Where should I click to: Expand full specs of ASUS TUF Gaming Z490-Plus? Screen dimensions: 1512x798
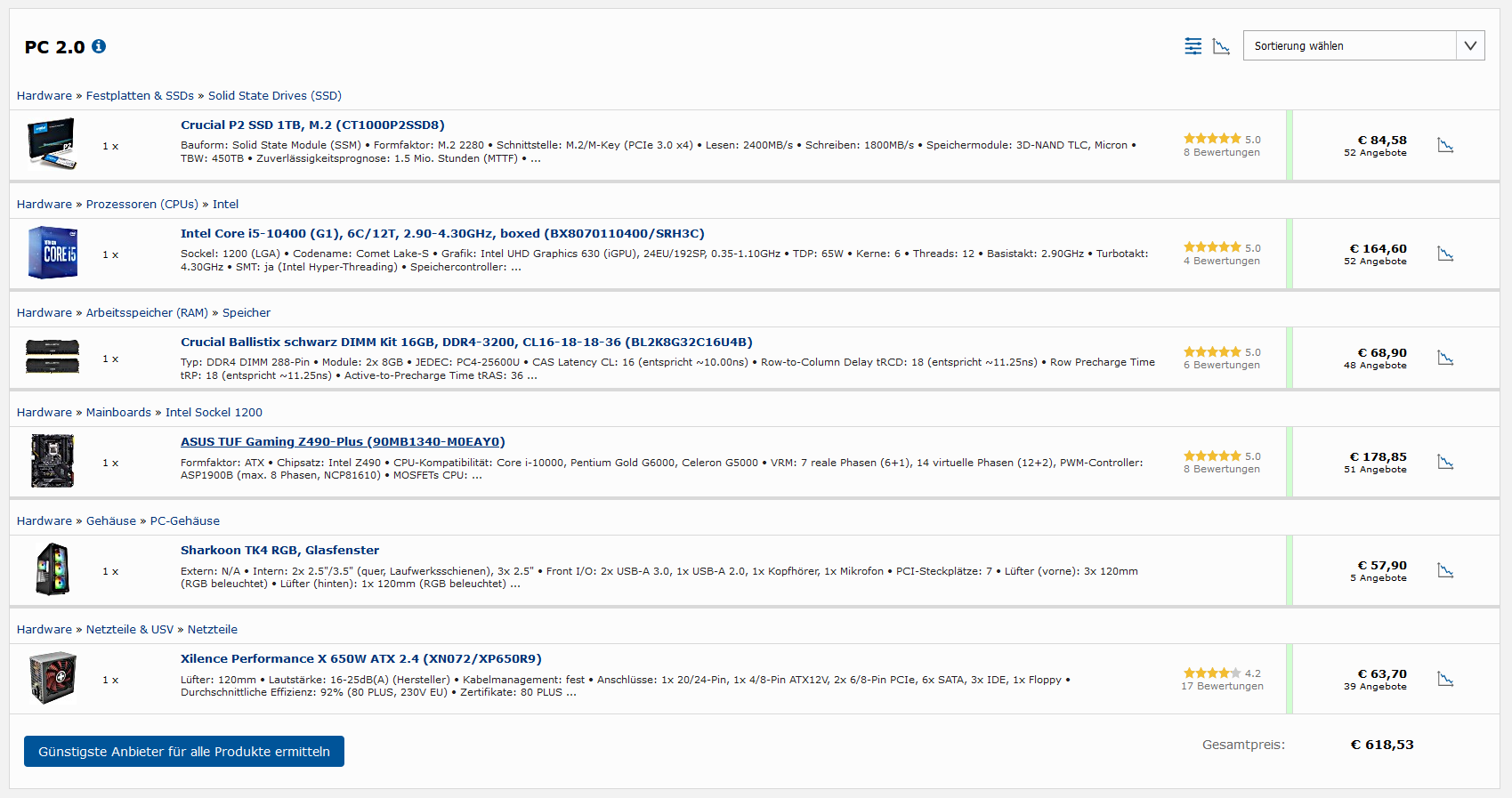click(477, 476)
